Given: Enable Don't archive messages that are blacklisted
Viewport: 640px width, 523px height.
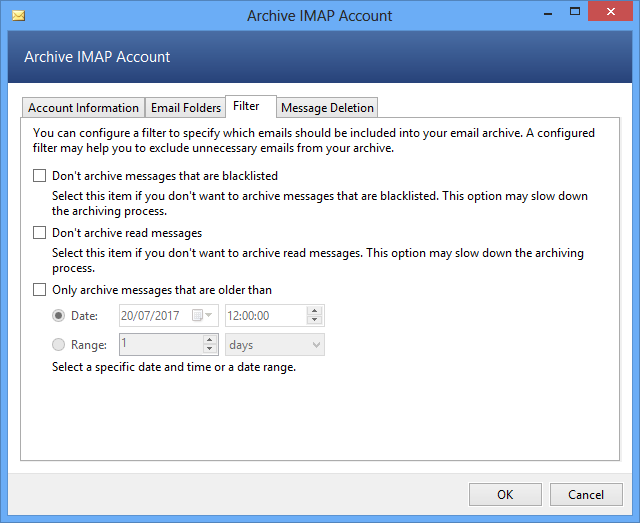Looking at the screenshot, I should 40,176.
